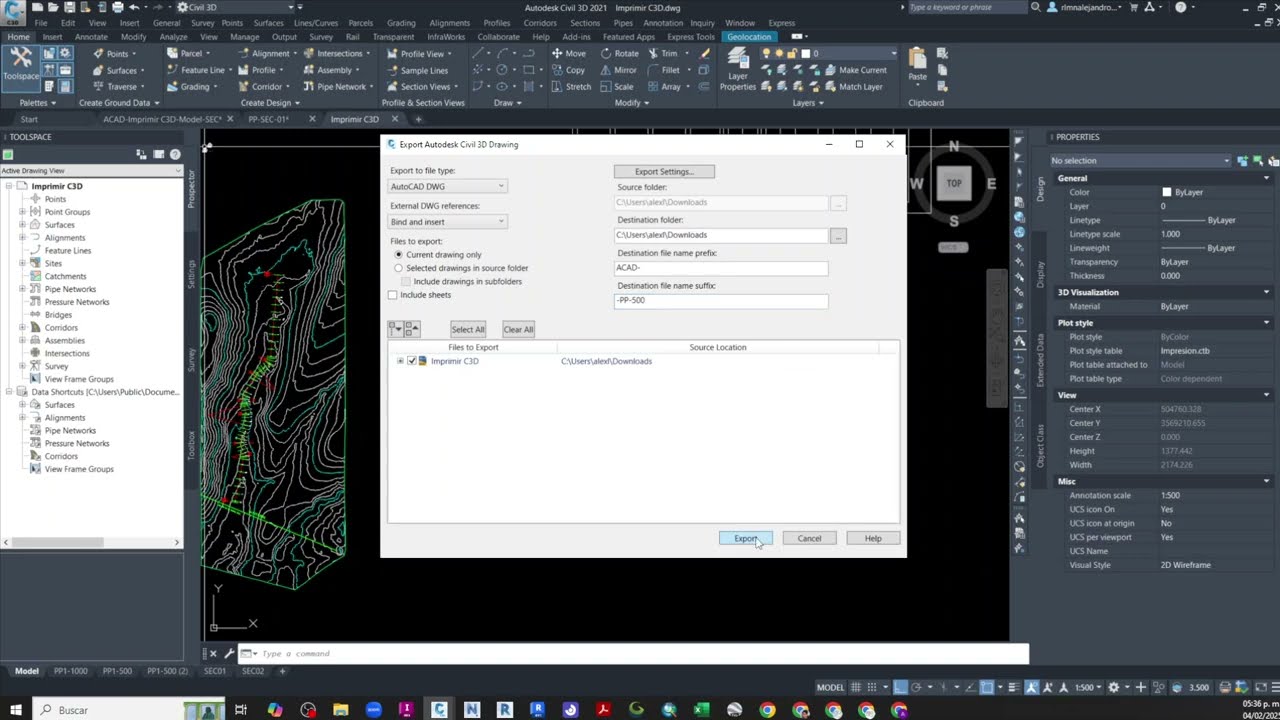This screenshot has height=720, width=1280.
Task: Expand the Pipe Networks tree node
Action: point(22,289)
